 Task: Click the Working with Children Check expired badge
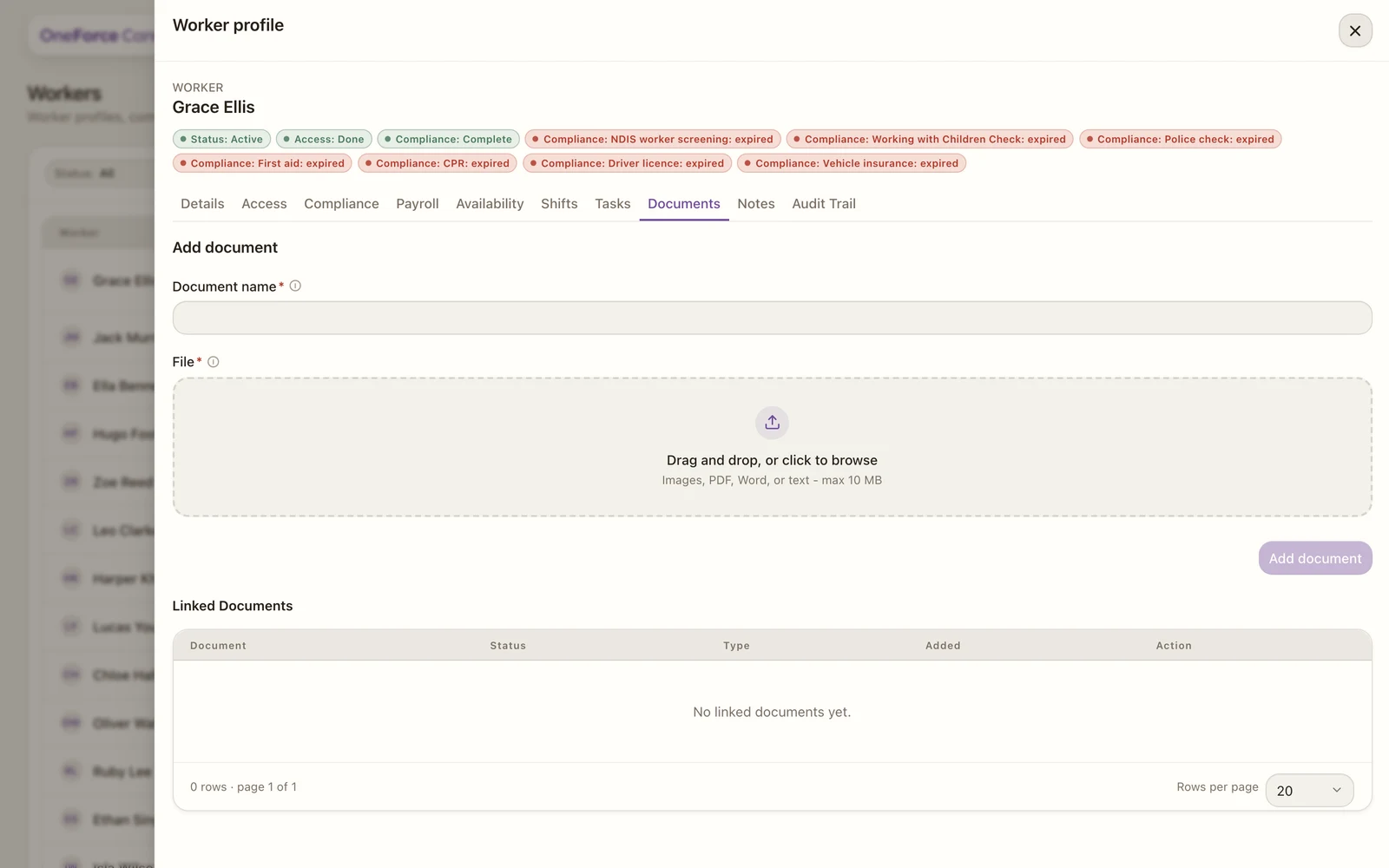coord(930,139)
